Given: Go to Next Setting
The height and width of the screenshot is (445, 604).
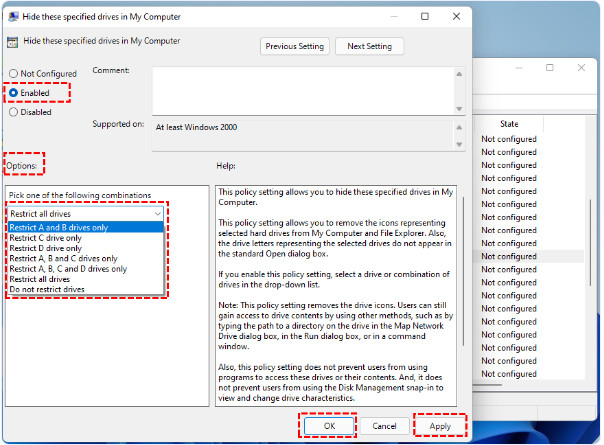Looking at the screenshot, I should tap(369, 46).
